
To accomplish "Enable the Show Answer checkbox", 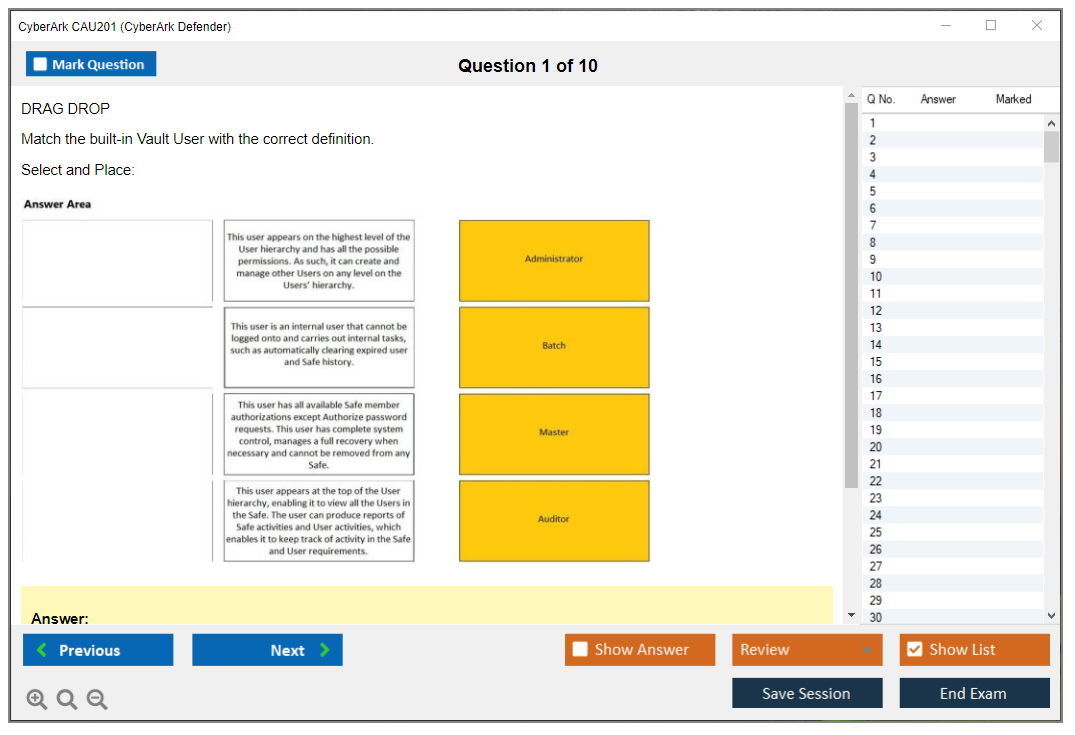I will (x=580, y=650).
